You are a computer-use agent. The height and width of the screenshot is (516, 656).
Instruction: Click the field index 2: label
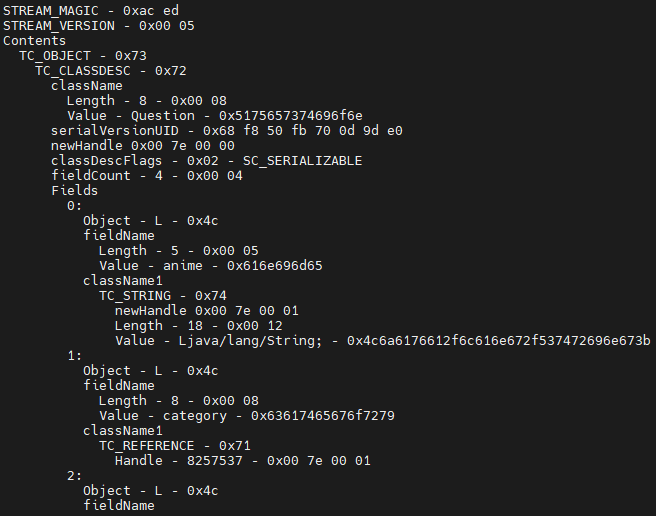click(x=74, y=476)
